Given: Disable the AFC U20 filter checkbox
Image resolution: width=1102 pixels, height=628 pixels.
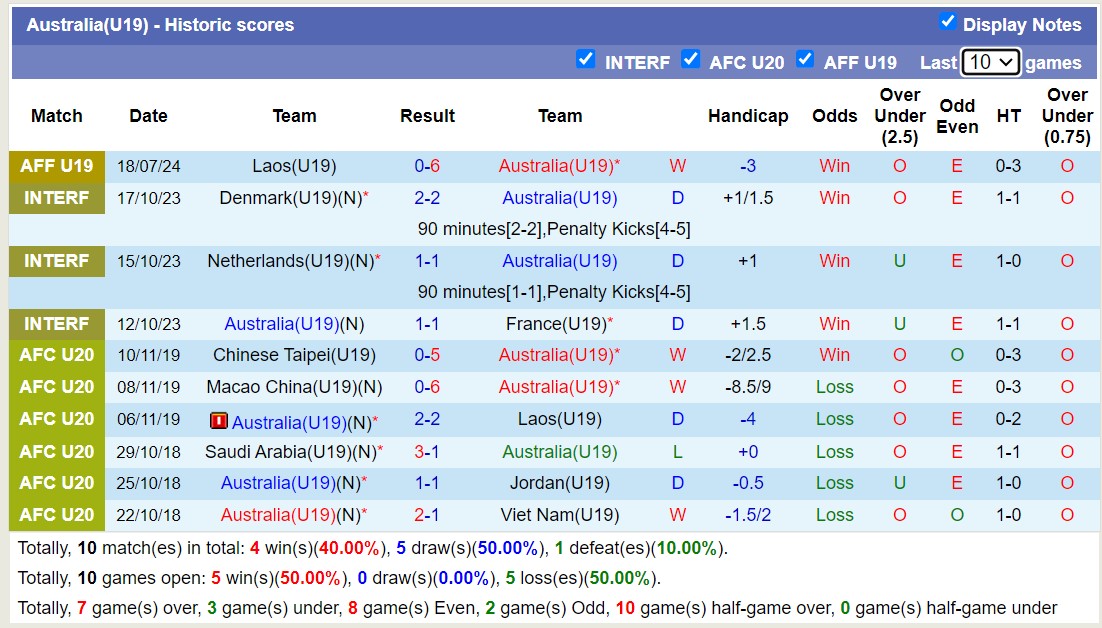Looking at the screenshot, I should (x=690, y=60).
